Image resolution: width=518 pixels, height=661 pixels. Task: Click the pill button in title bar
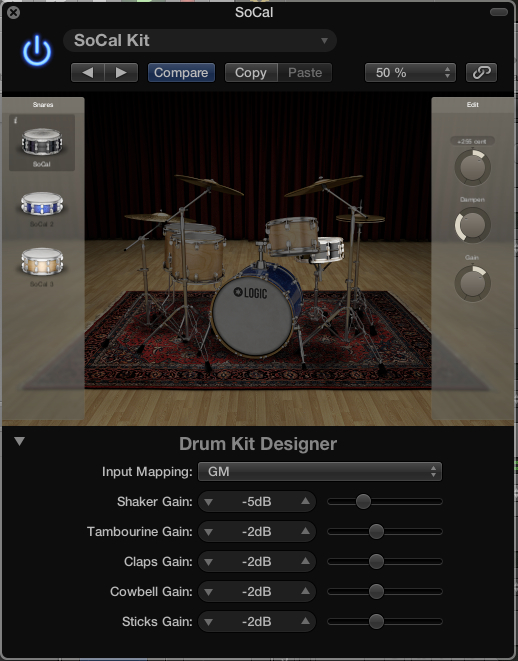click(x=499, y=12)
